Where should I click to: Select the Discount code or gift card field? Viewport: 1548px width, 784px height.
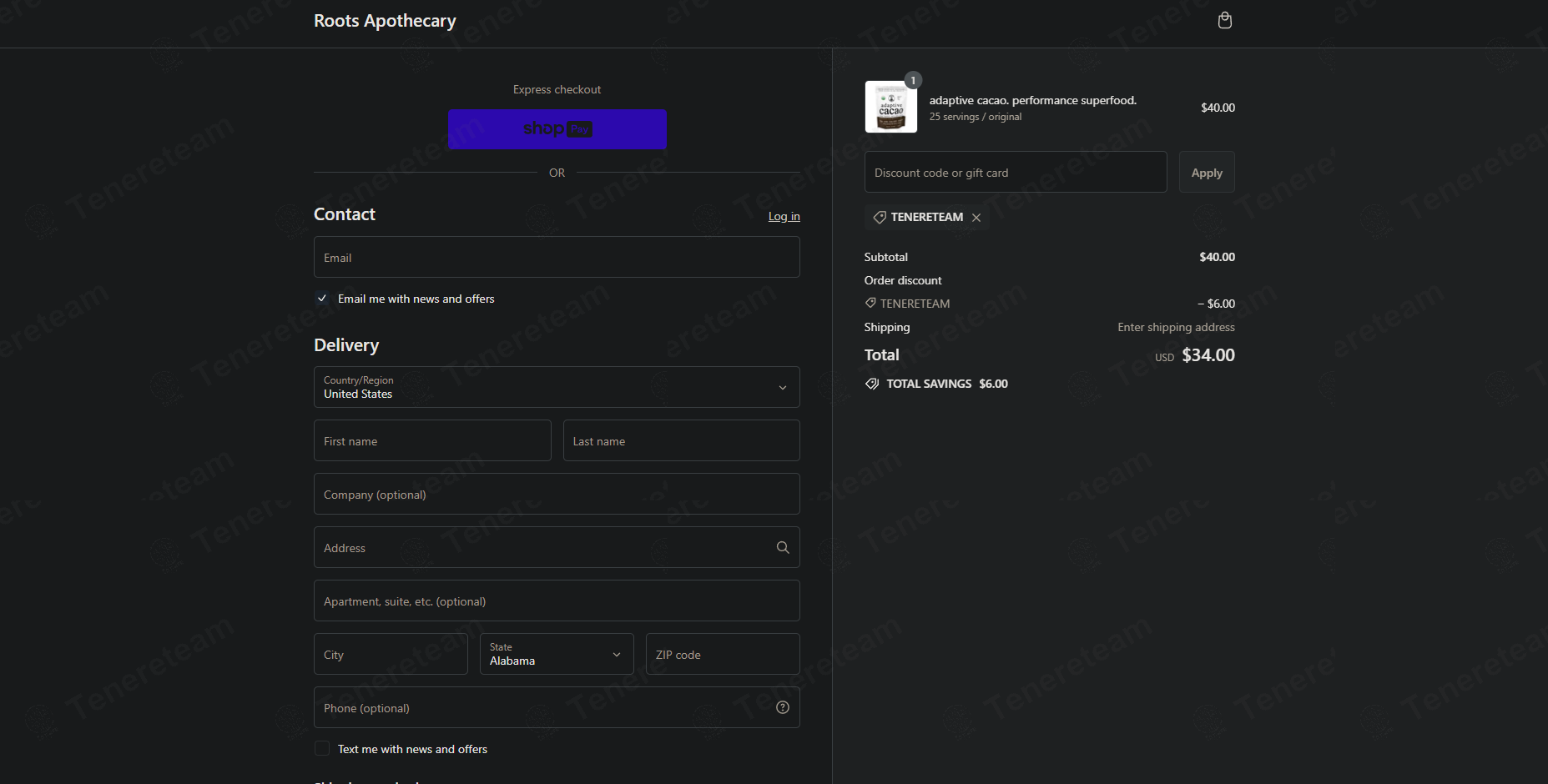pyautogui.click(x=1016, y=172)
